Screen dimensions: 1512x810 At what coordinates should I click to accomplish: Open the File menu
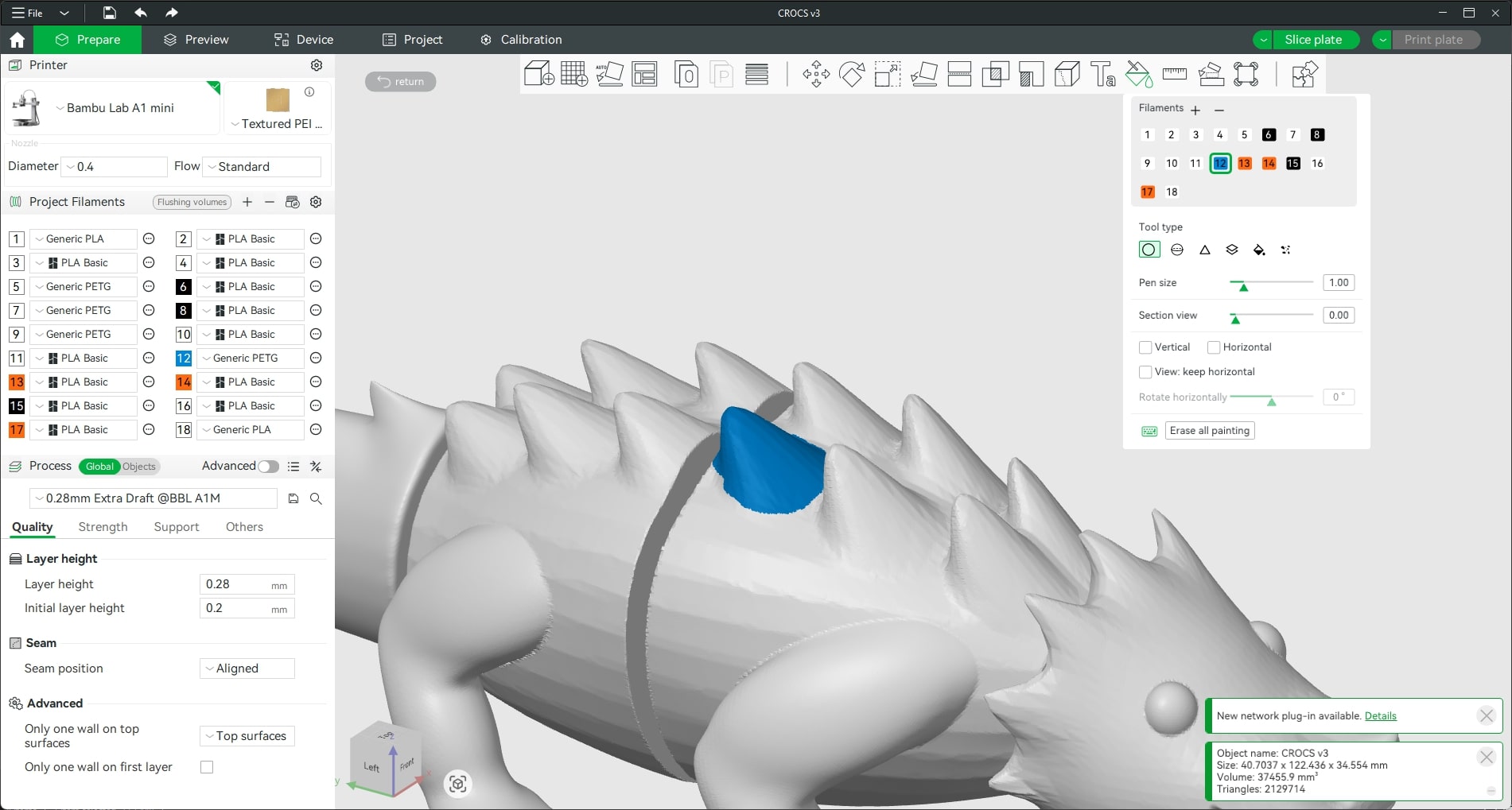coord(28,13)
